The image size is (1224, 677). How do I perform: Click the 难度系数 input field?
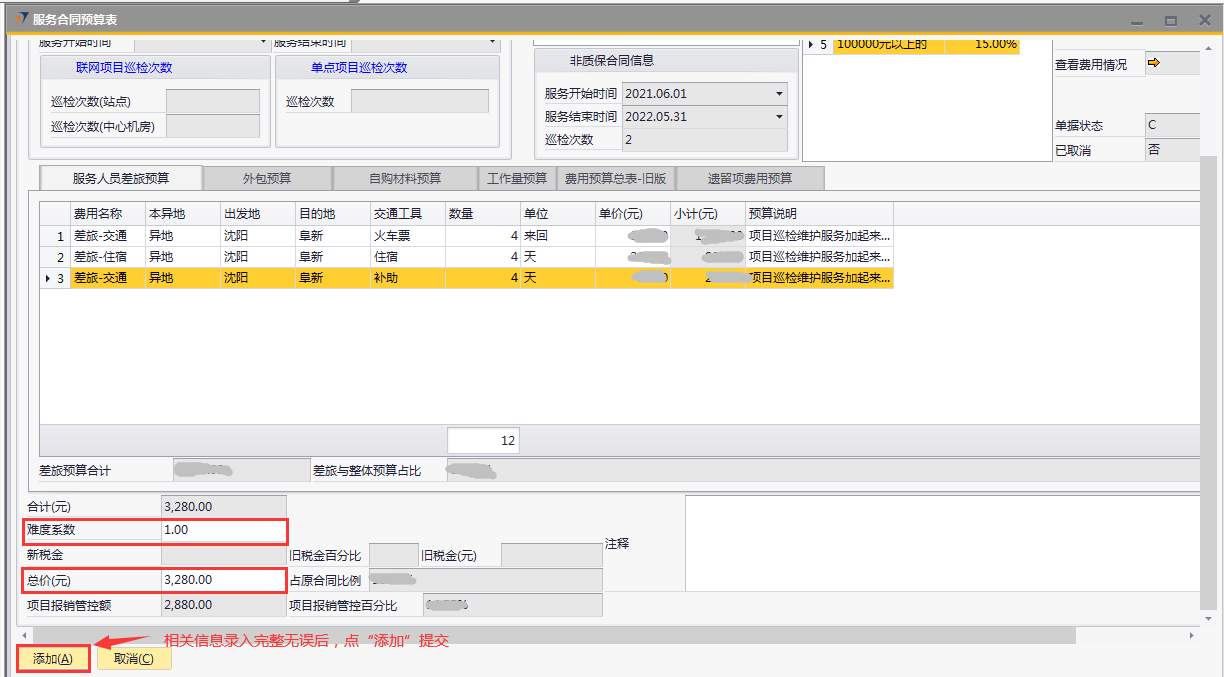223,530
